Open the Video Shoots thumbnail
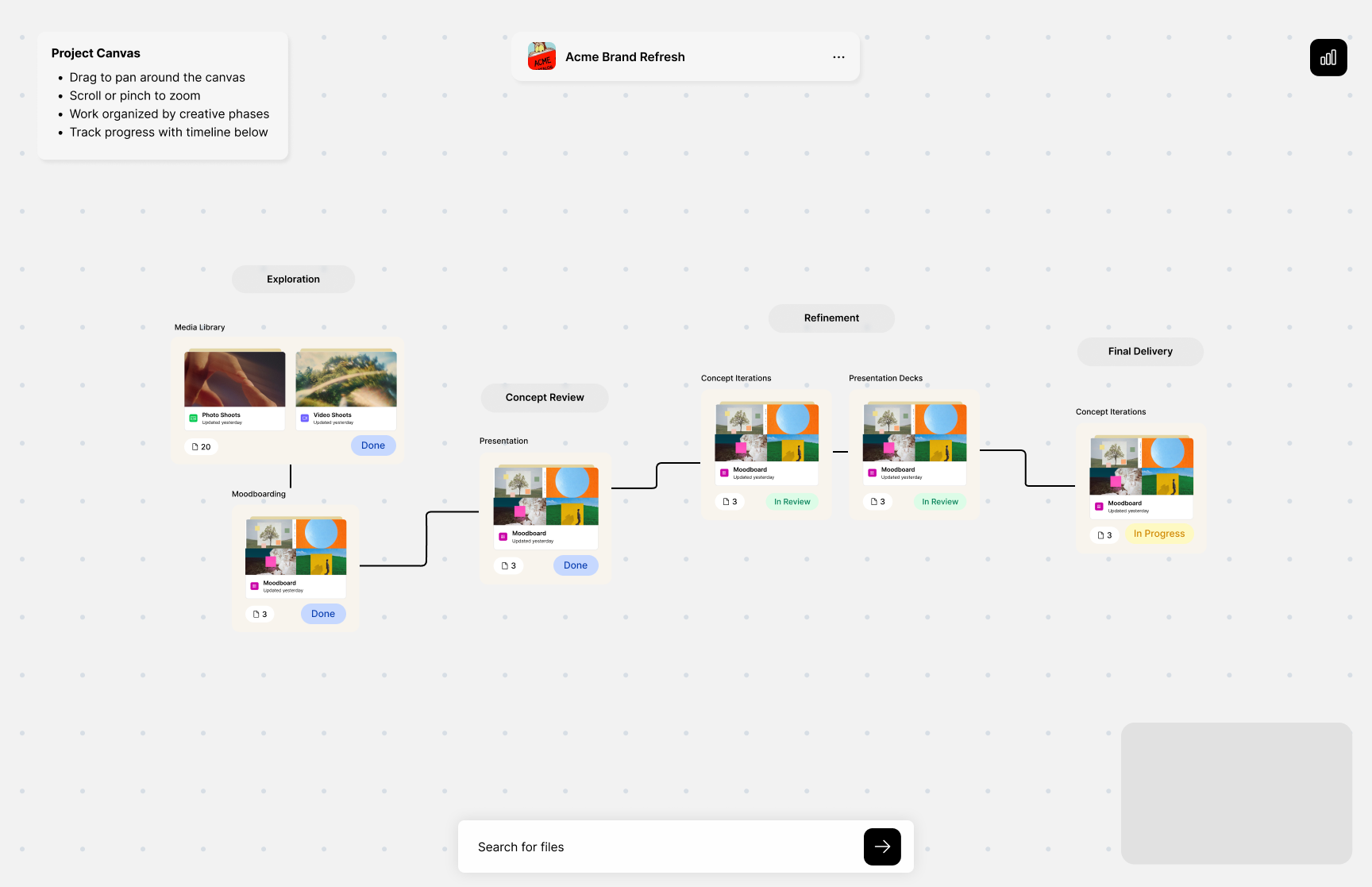This screenshot has width=1372, height=887. click(x=346, y=379)
